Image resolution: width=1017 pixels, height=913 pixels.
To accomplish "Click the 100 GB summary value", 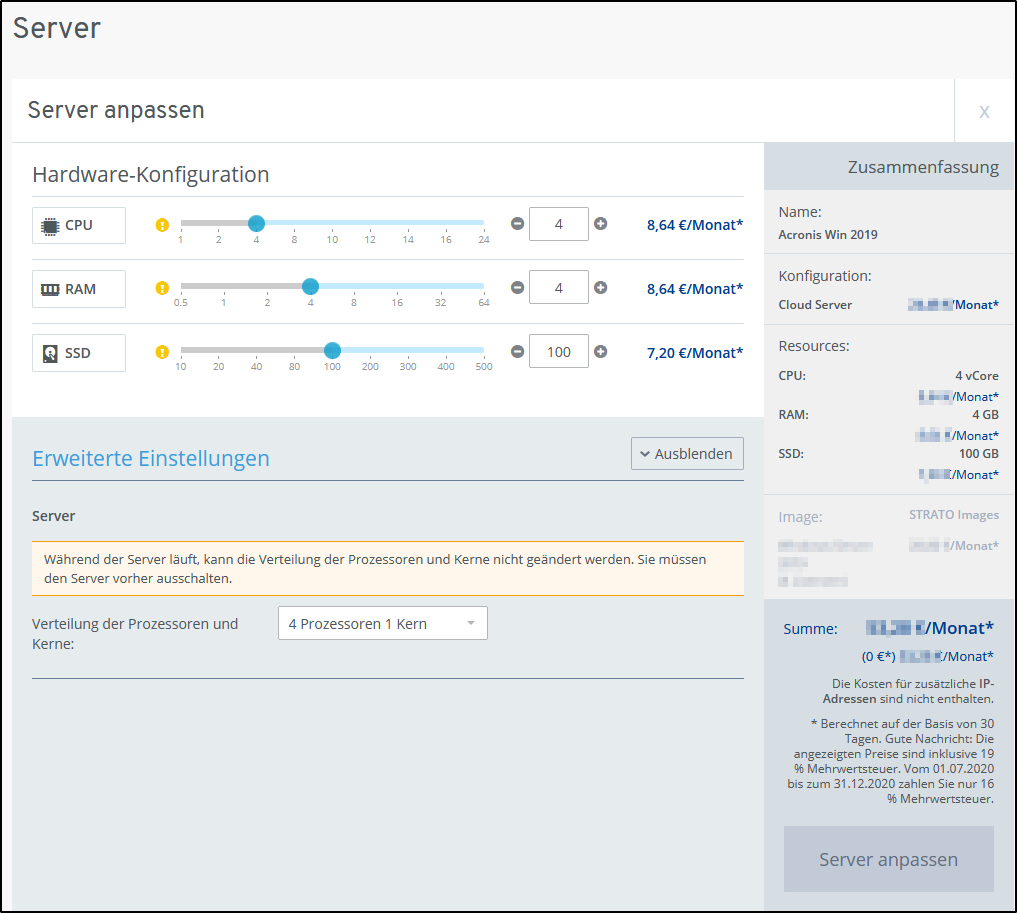I will [979, 454].
